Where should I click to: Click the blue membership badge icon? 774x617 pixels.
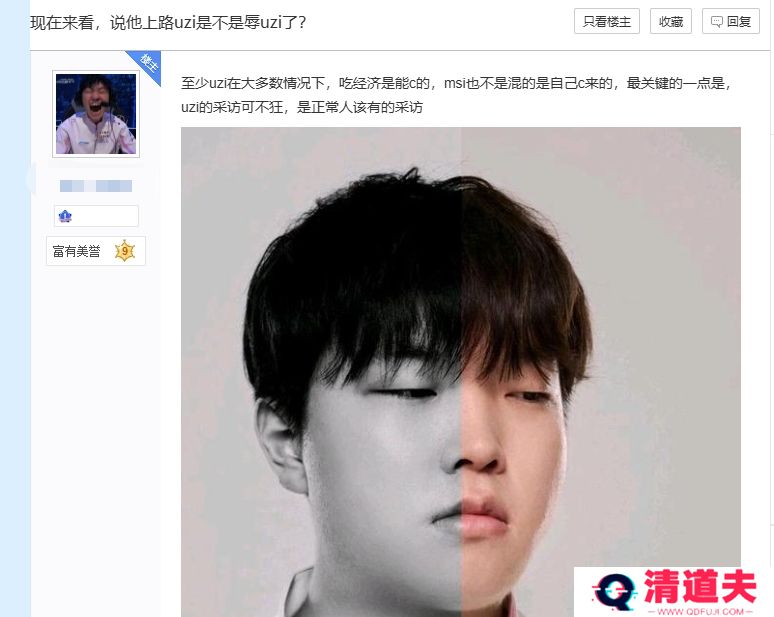(x=65, y=216)
